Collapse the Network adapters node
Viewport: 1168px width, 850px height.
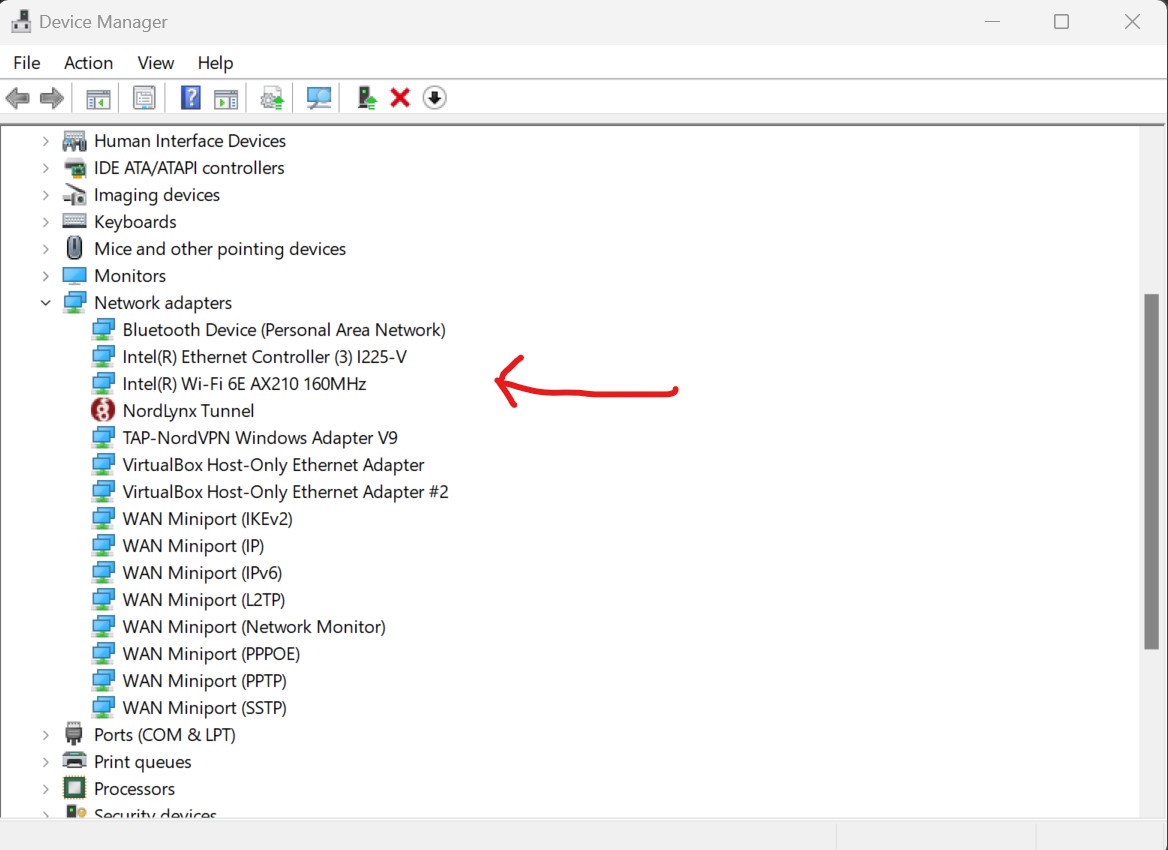click(x=45, y=302)
